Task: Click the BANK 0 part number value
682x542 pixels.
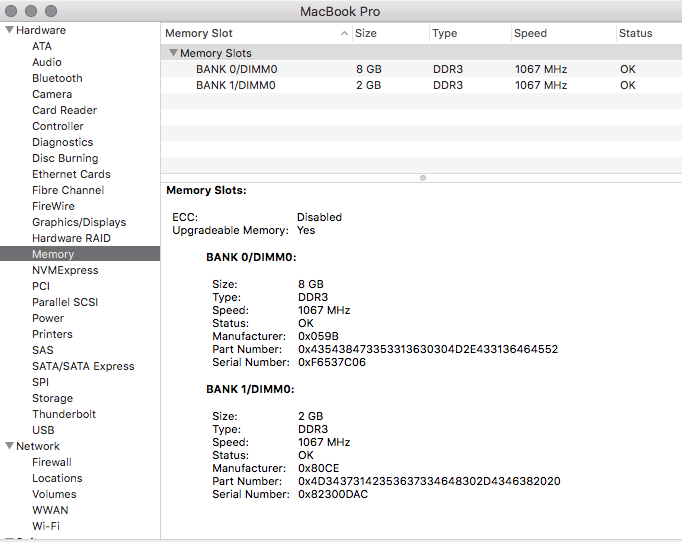Action: 428,349
